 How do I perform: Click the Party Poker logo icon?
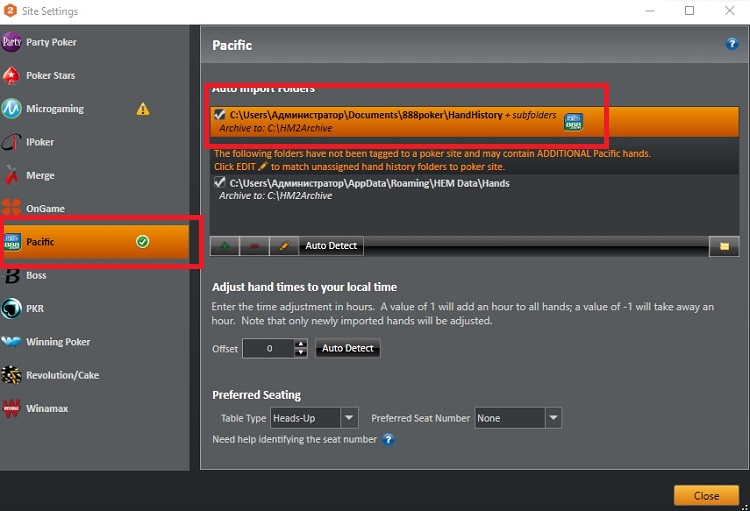click(11, 42)
